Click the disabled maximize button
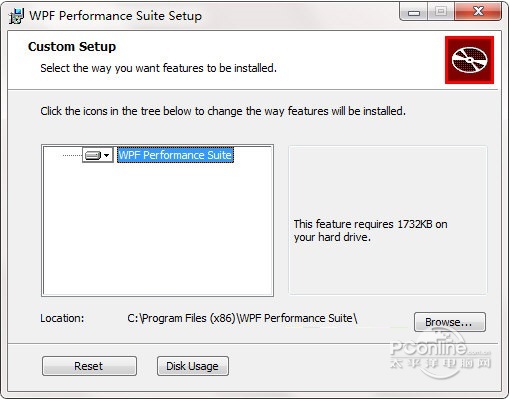Image resolution: width=510 pixels, height=399 pixels. point(441,12)
